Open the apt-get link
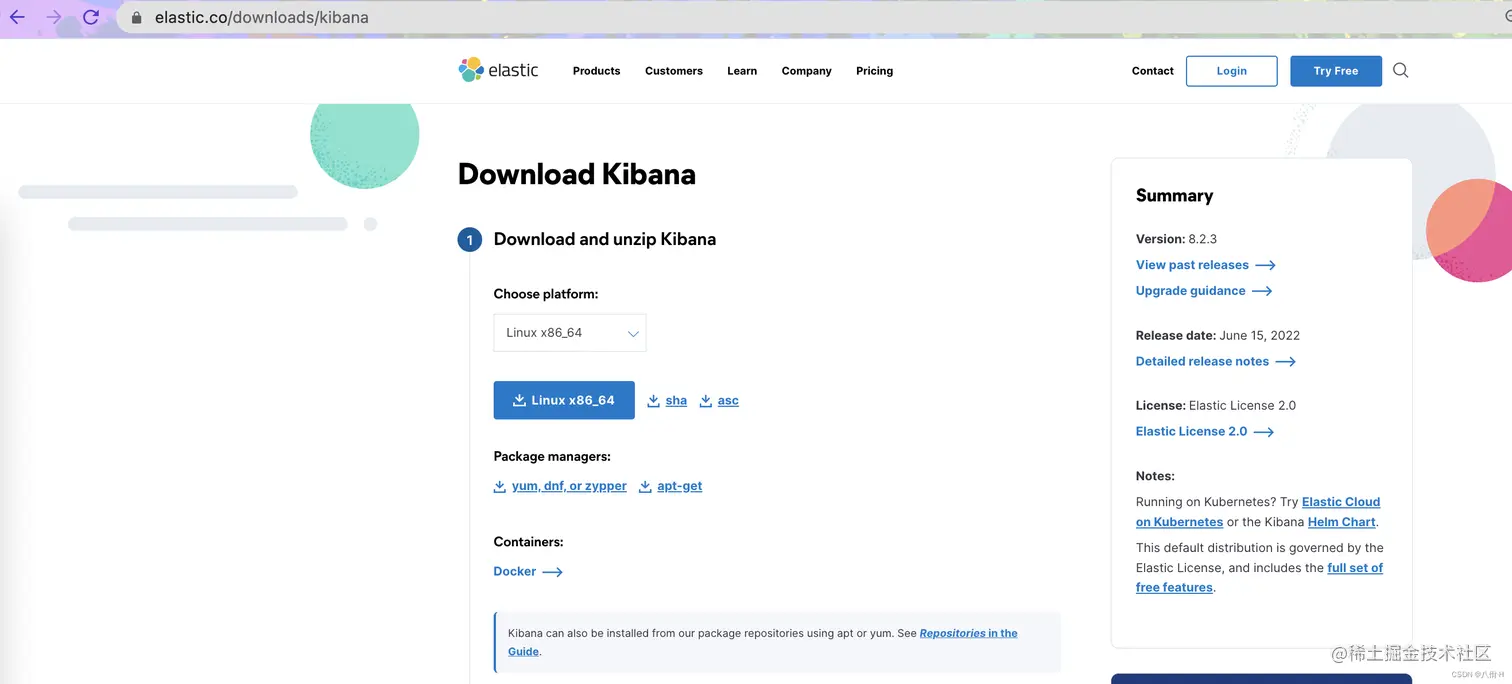 [680, 486]
